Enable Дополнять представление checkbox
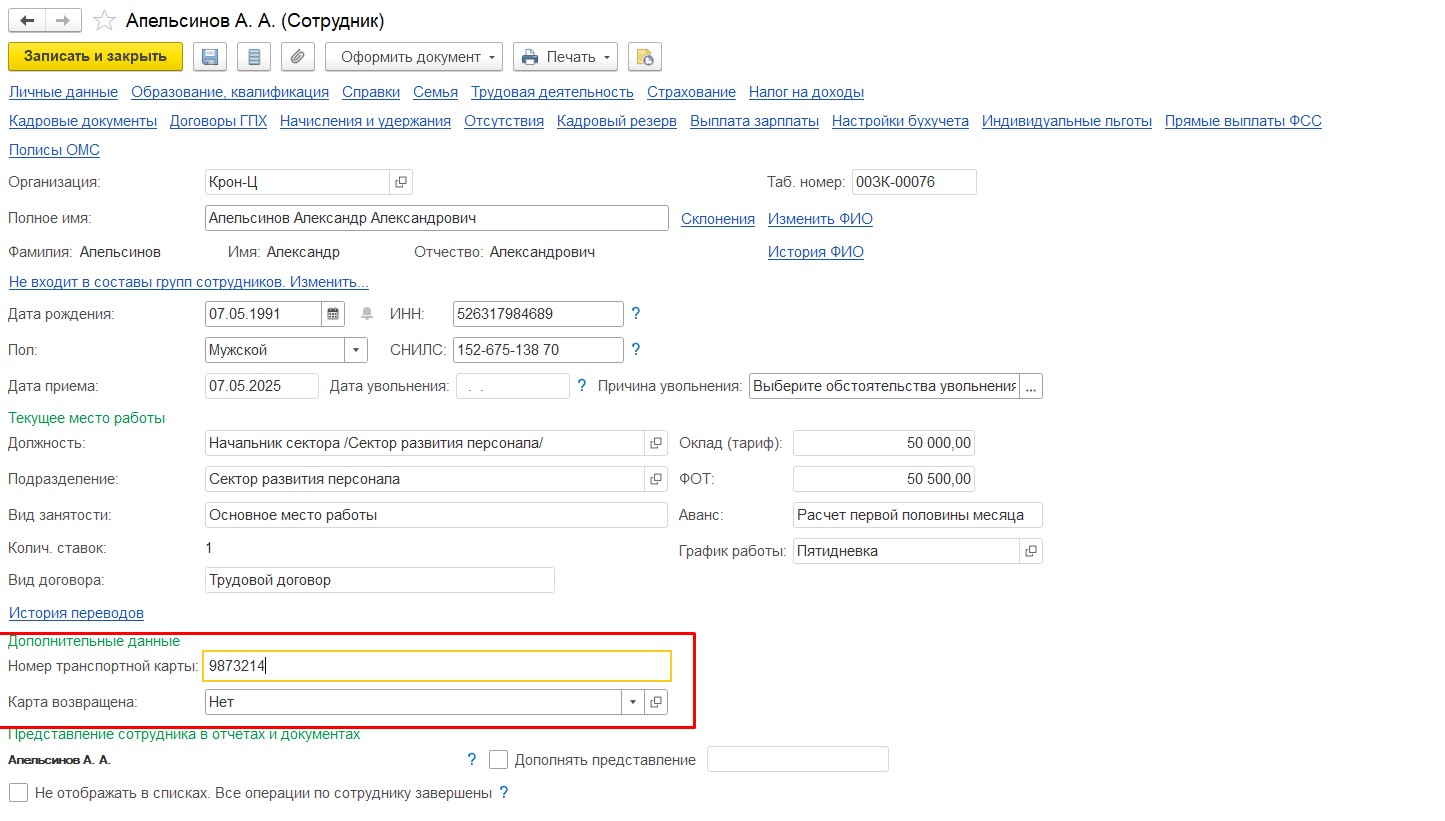Viewport: 1445px width, 821px height. pyautogui.click(x=499, y=760)
